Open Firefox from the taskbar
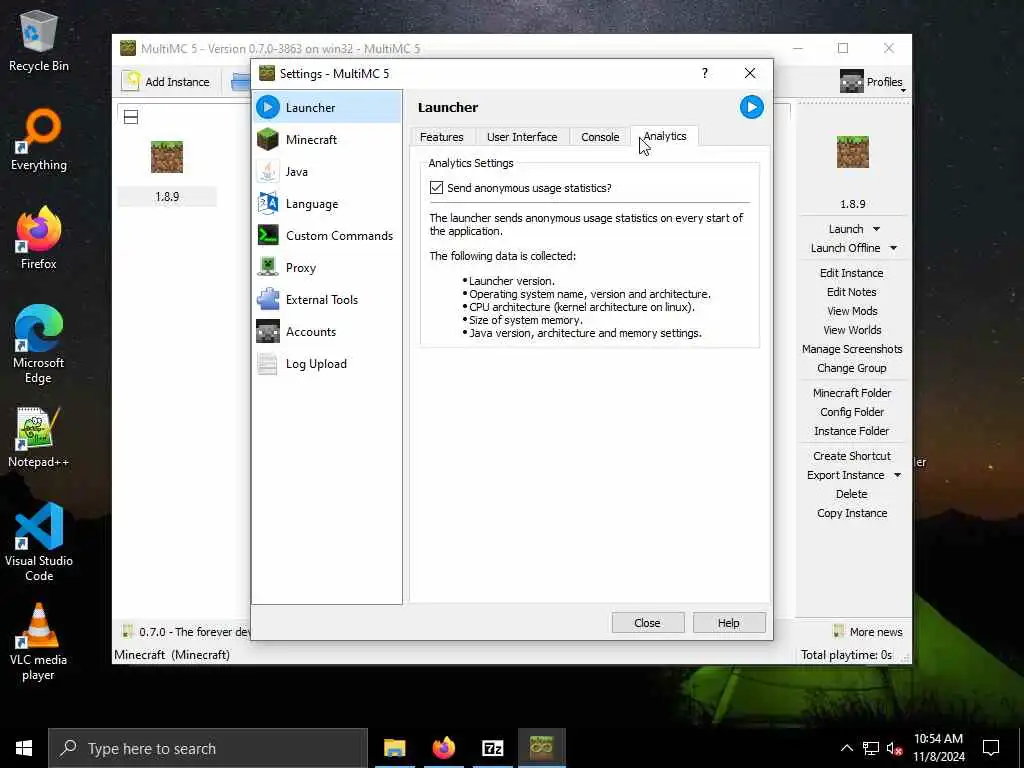This screenshot has height=768, width=1024. pos(443,748)
